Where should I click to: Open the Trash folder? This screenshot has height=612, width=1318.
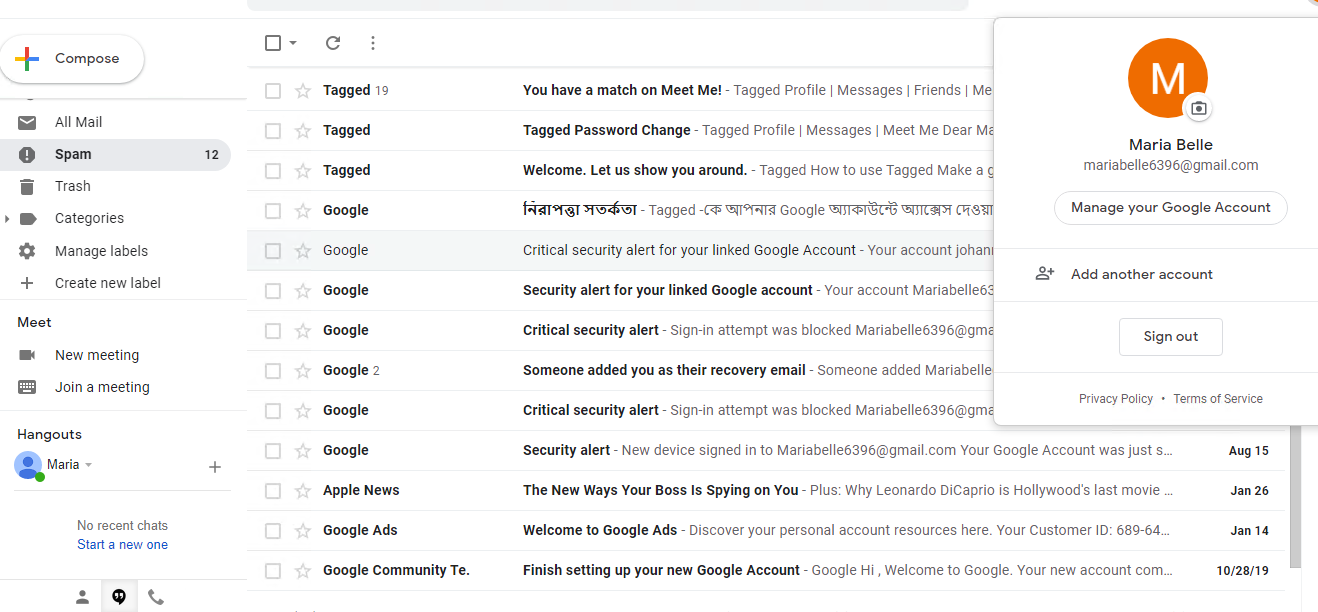73,186
